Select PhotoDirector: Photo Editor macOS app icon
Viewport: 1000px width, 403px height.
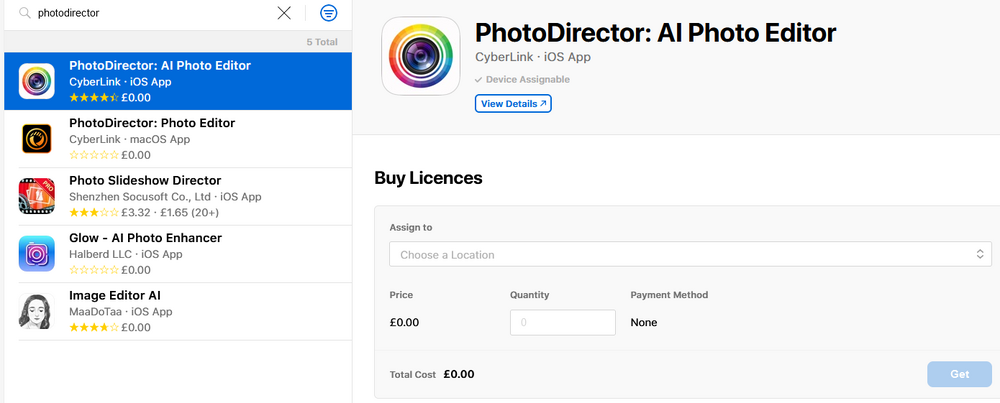pos(36,138)
